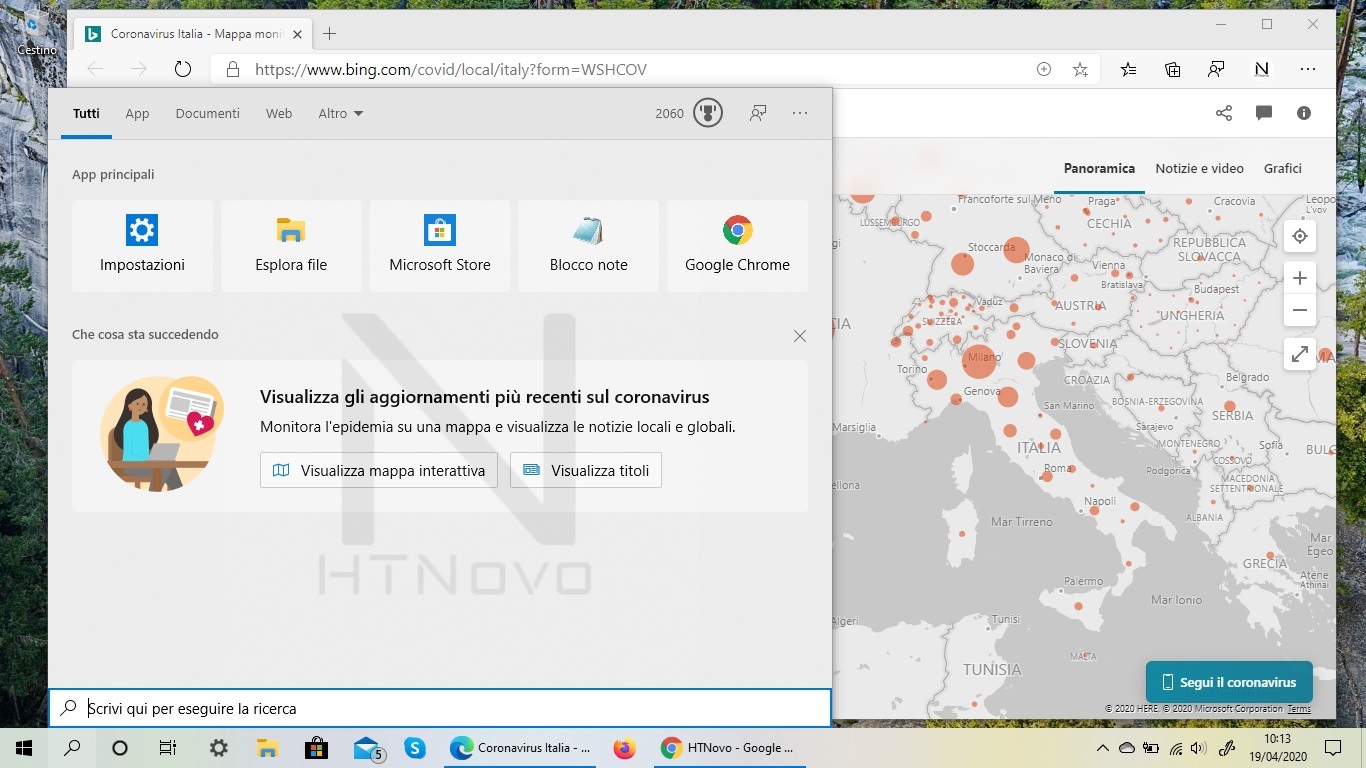The width and height of the screenshot is (1366, 768).
Task: Open the Windows Start menu
Action: (24, 747)
